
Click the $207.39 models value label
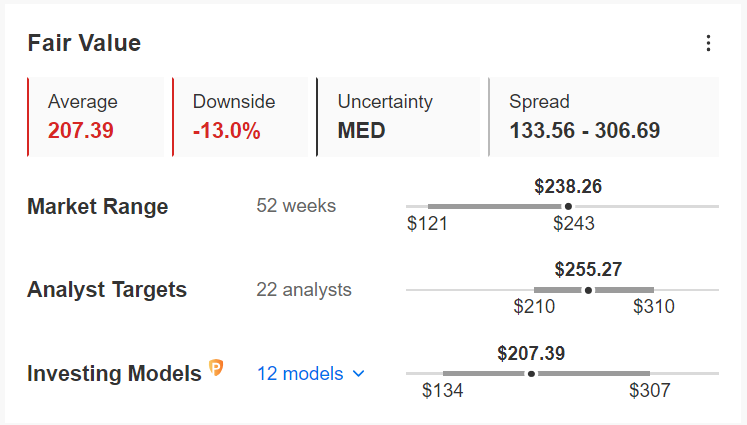(x=531, y=353)
